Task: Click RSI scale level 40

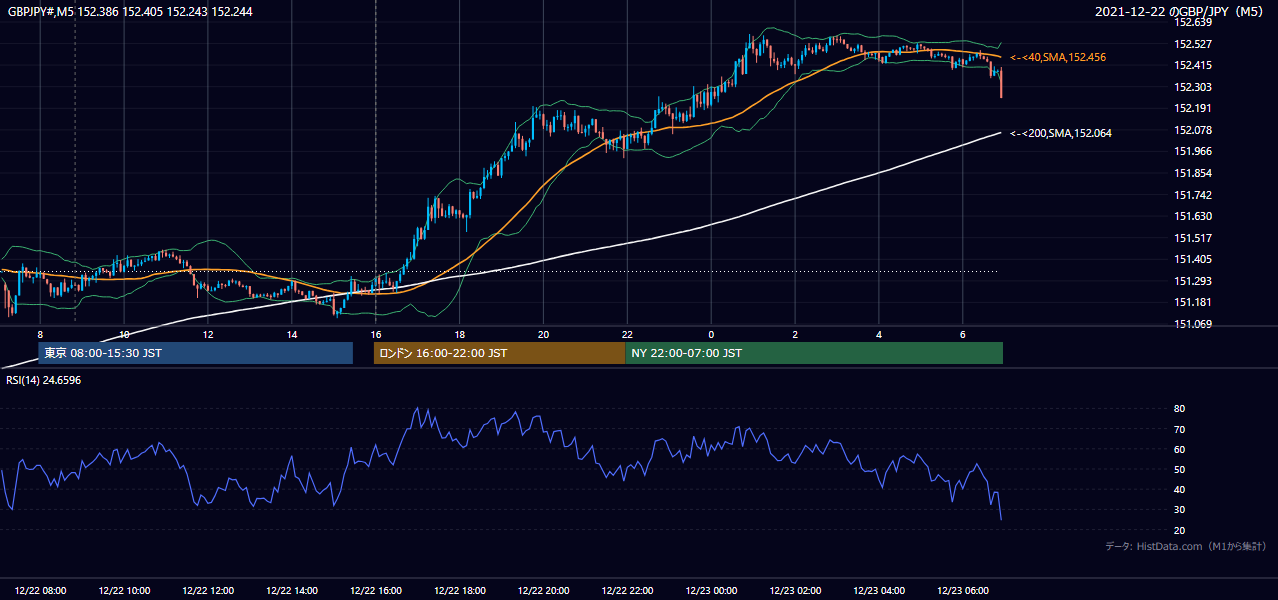Action: 1180,489
